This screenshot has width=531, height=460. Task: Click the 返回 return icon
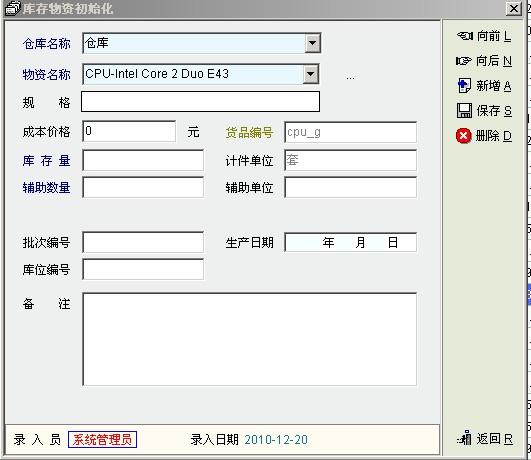tap(465, 438)
